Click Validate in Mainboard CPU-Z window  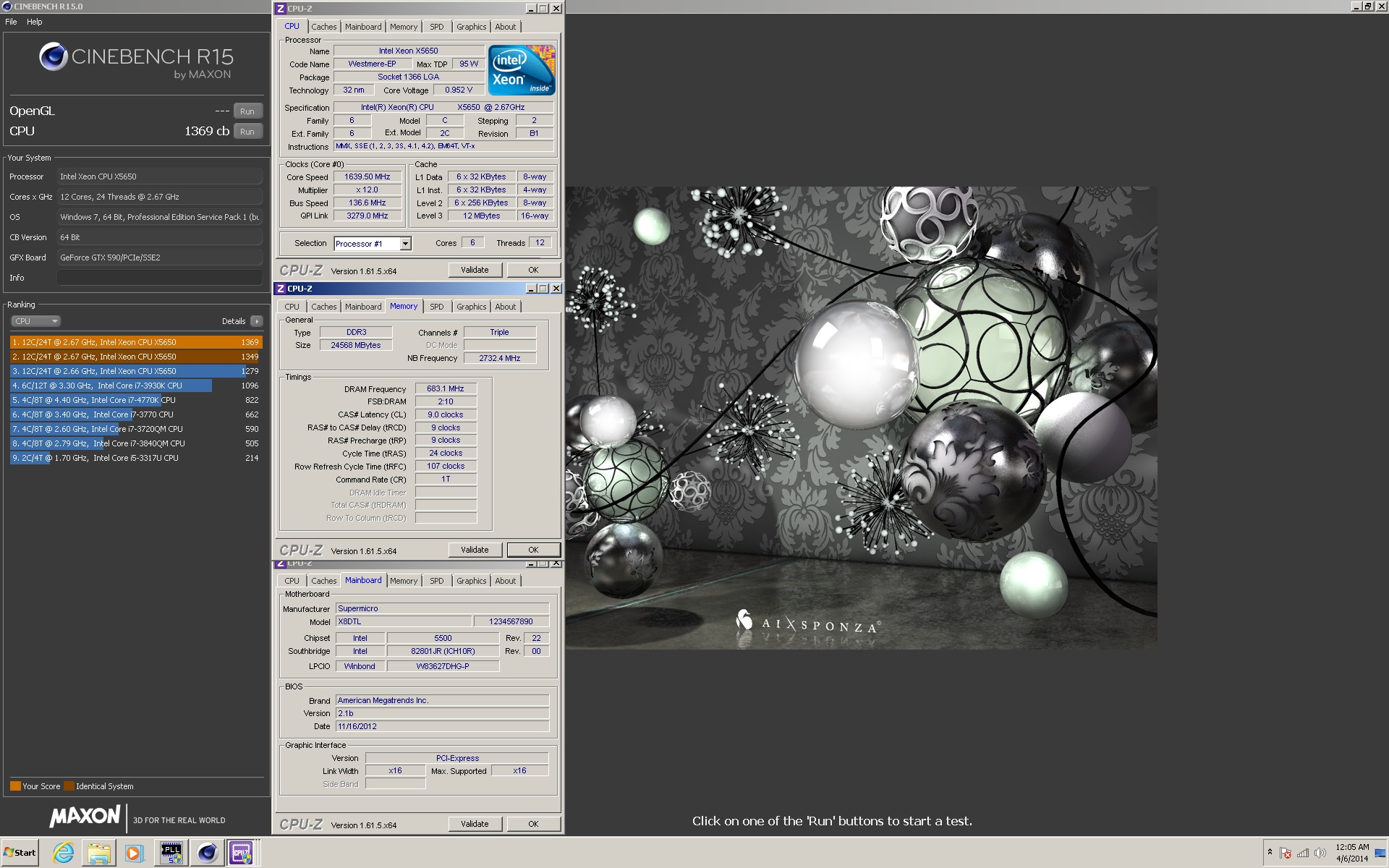pyautogui.click(x=475, y=824)
